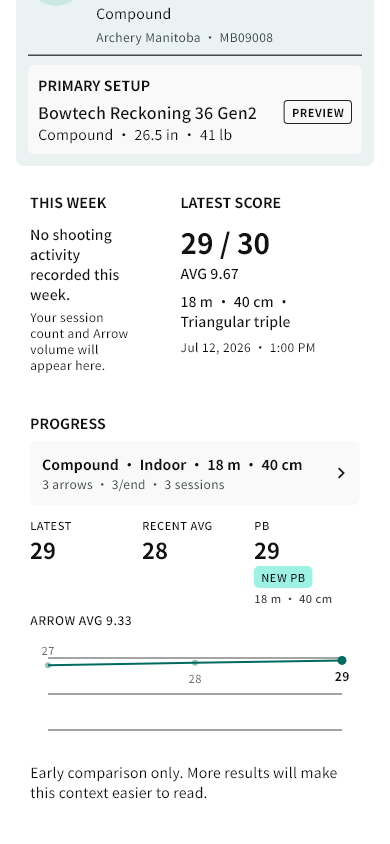Tap the LATEST value 29
Viewport: 390px width, 844px height.
pos(43,551)
